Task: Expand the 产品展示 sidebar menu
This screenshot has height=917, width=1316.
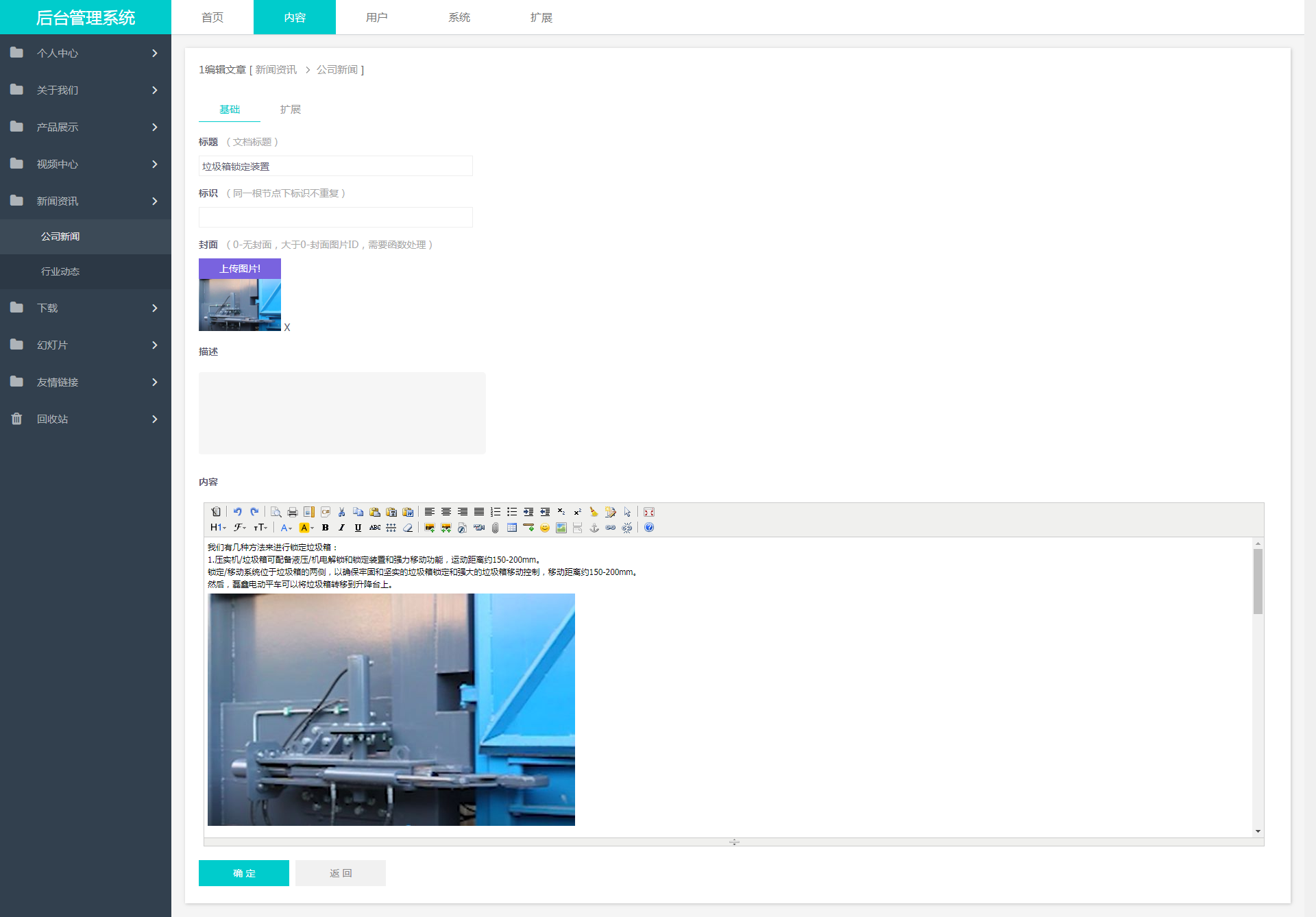Action: [x=86, y=127]
